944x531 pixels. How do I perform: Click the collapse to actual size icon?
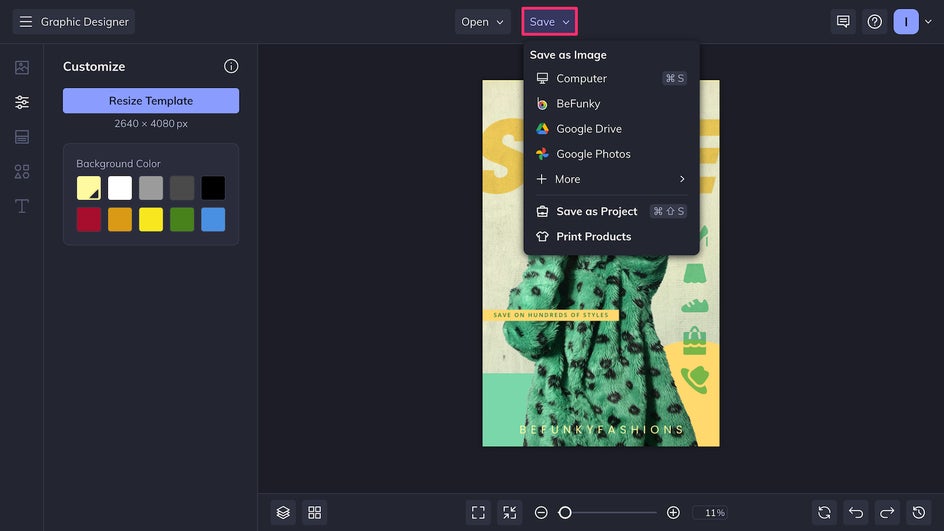pos(509,512)
